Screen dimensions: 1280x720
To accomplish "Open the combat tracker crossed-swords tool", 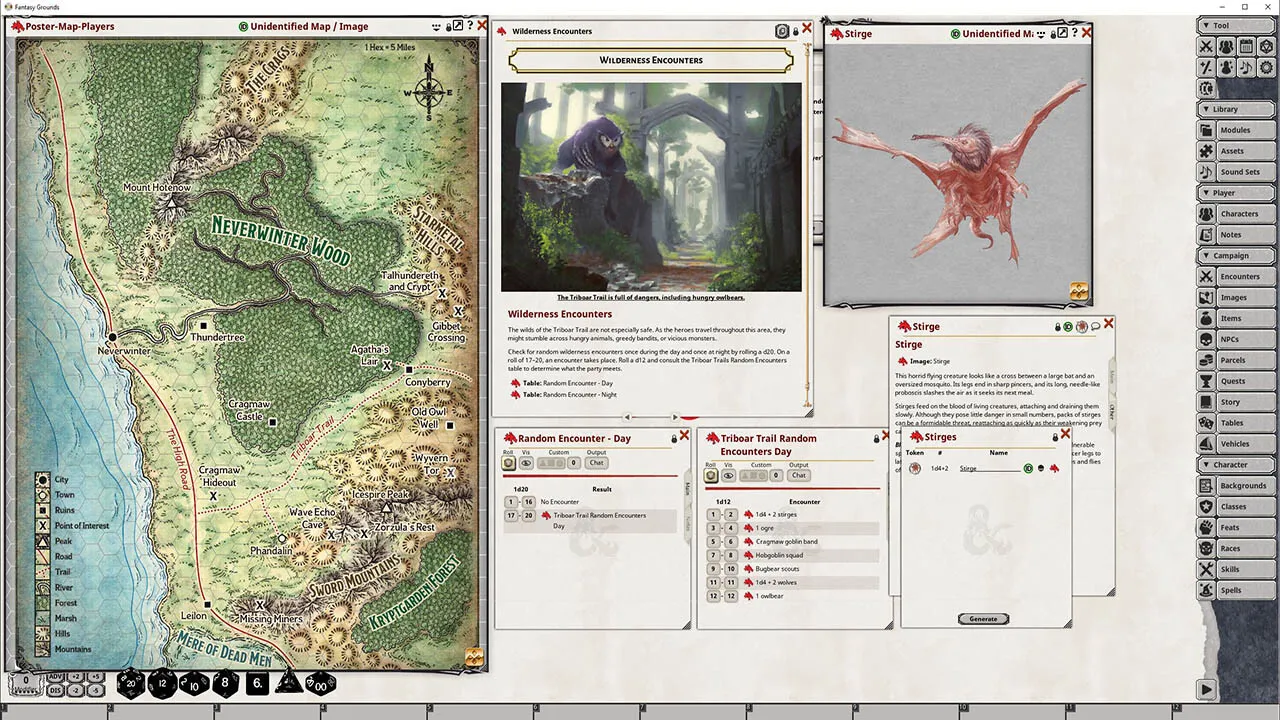I will tap(1206, 46).
